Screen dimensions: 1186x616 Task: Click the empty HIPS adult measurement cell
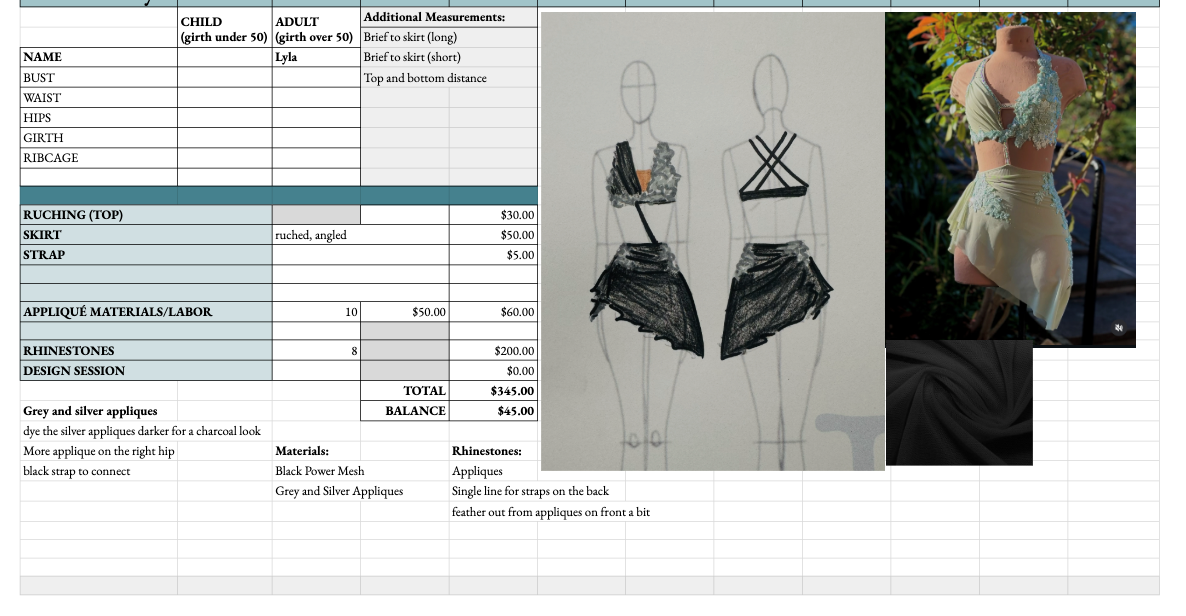[x=316, y=117]
